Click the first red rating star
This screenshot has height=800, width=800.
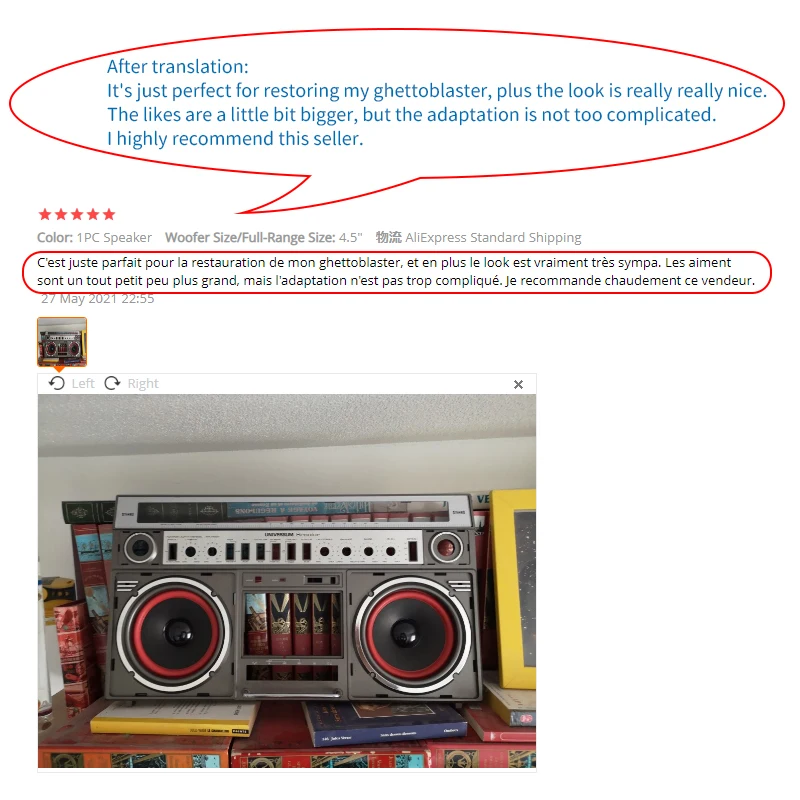(45, 214)
